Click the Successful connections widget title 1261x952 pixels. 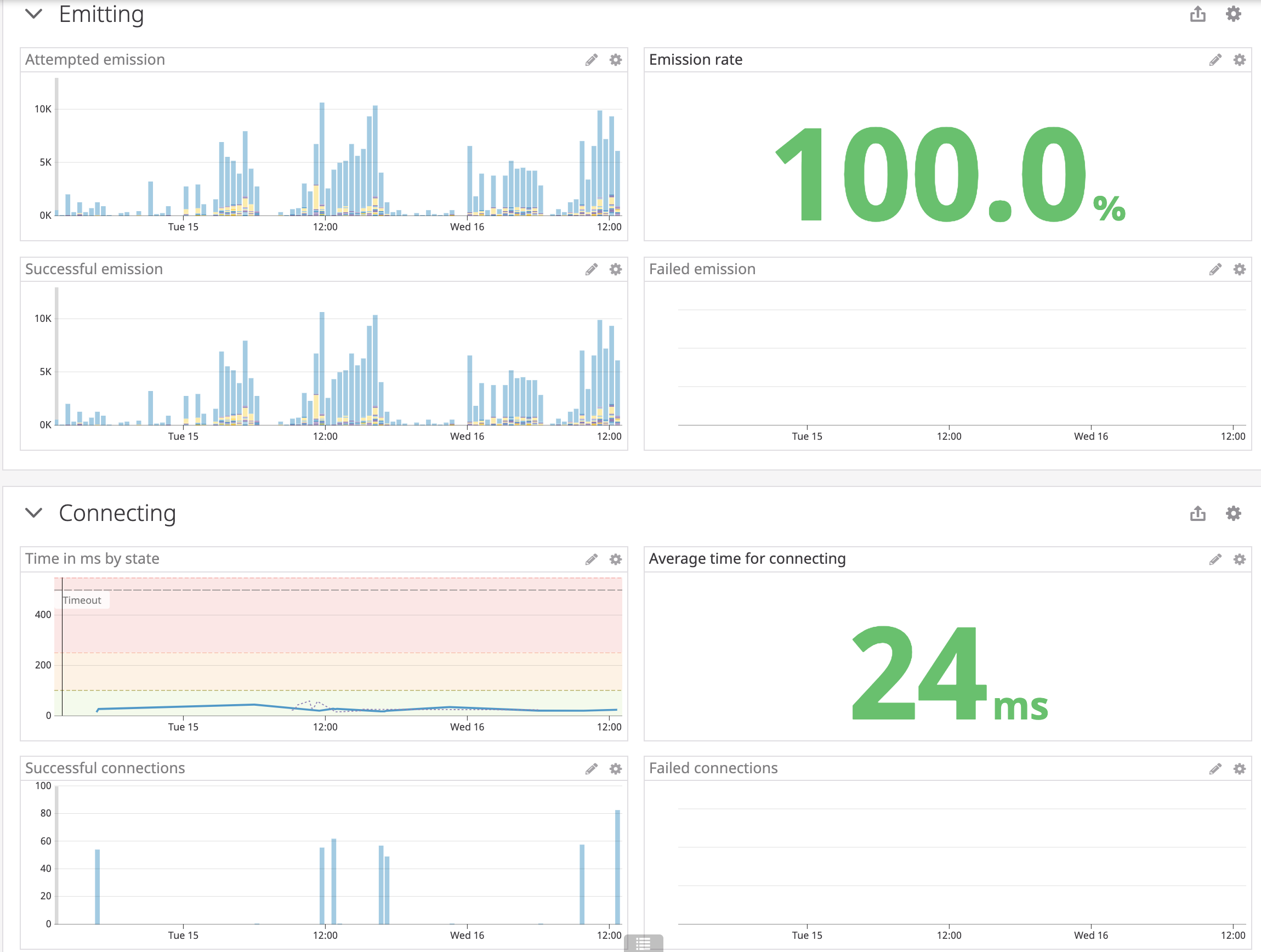(x=105, y=767)
